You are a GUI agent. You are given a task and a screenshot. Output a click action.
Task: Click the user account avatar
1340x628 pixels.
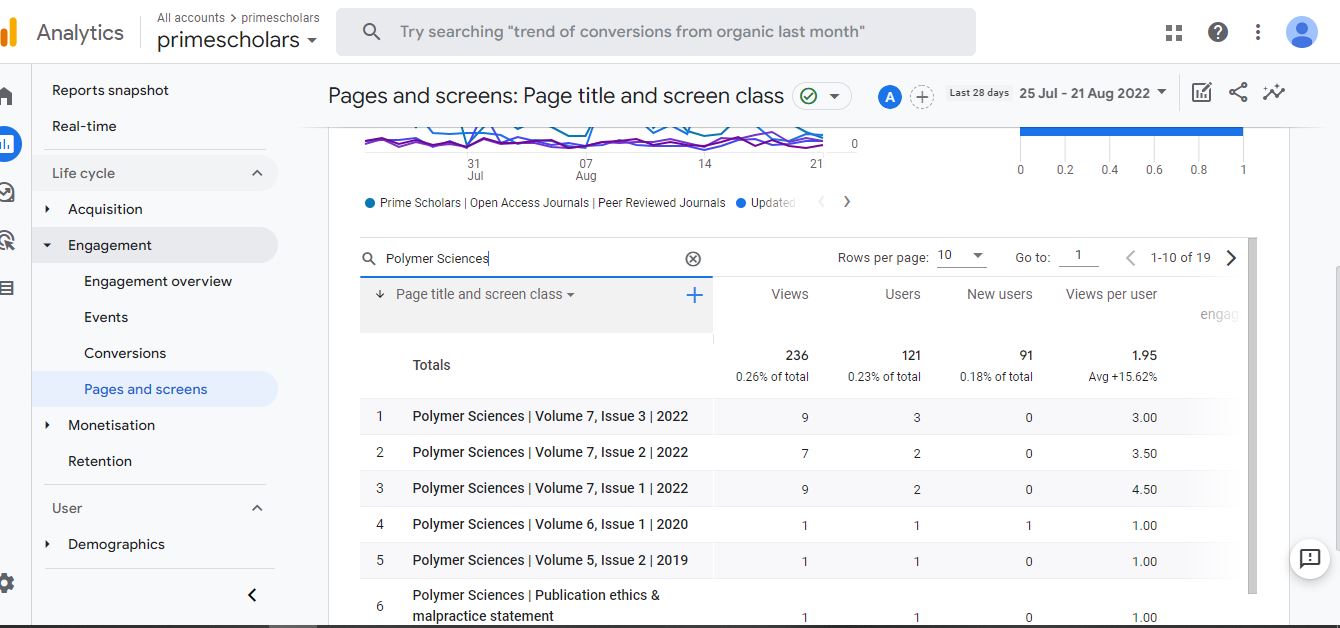click(x=1301, y=32)
